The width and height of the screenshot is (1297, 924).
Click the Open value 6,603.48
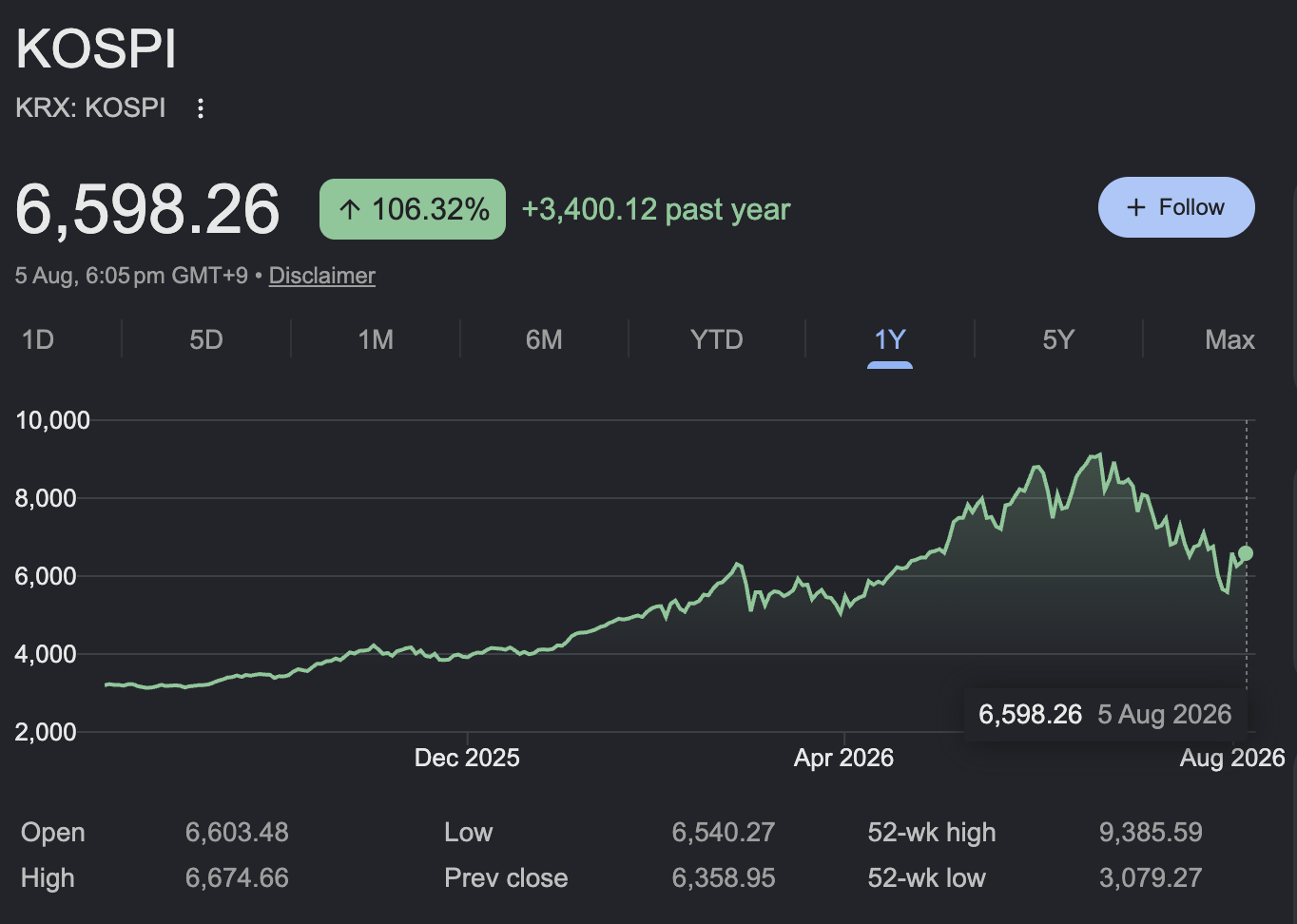237,833
